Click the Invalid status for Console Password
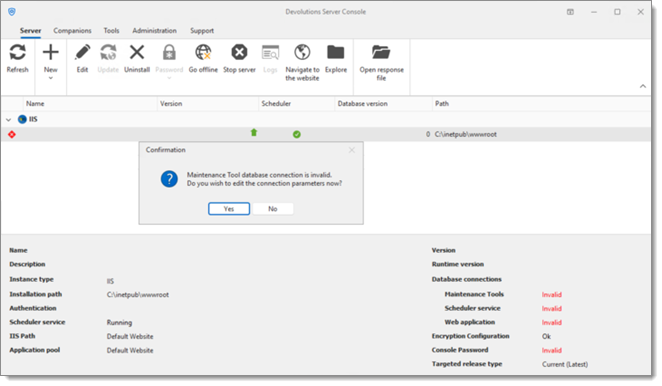This screenshot has height=386, width=662. click(x=552, y=350)
